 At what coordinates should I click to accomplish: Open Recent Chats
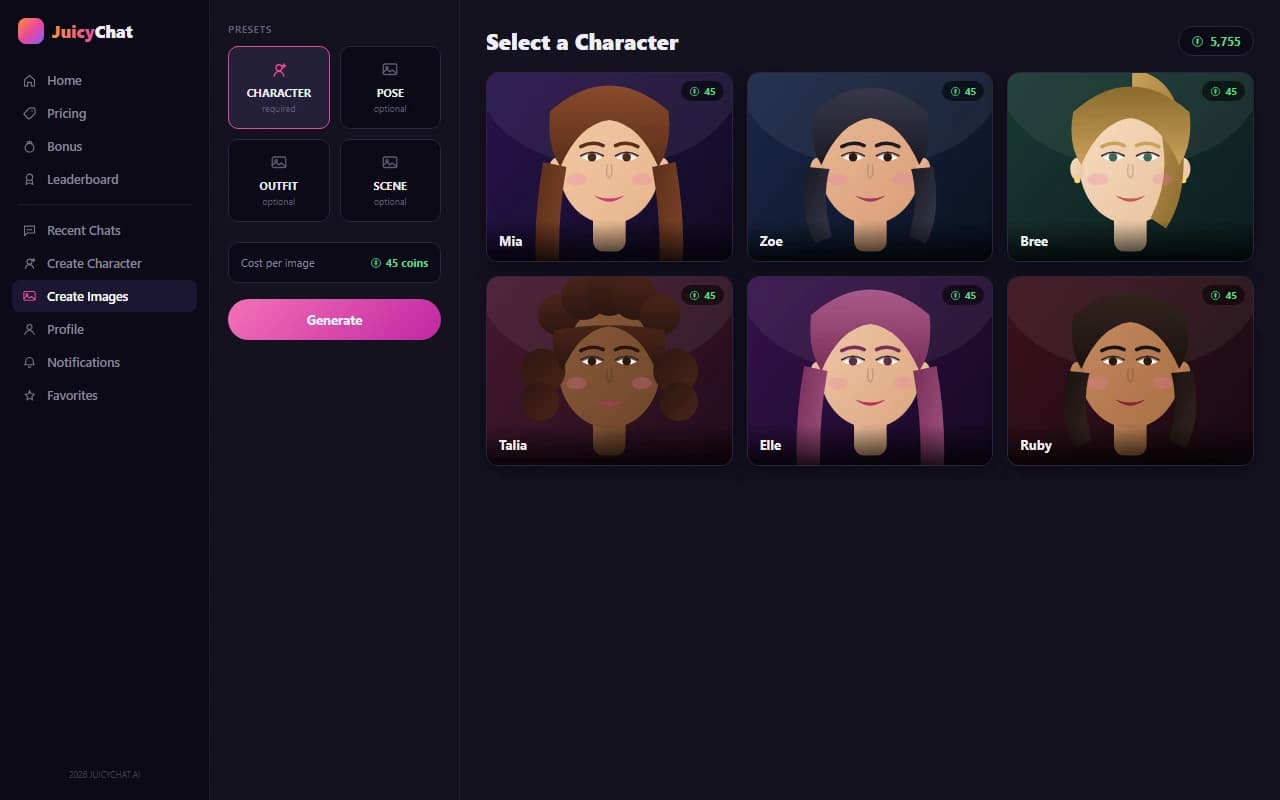click(104, 231)
